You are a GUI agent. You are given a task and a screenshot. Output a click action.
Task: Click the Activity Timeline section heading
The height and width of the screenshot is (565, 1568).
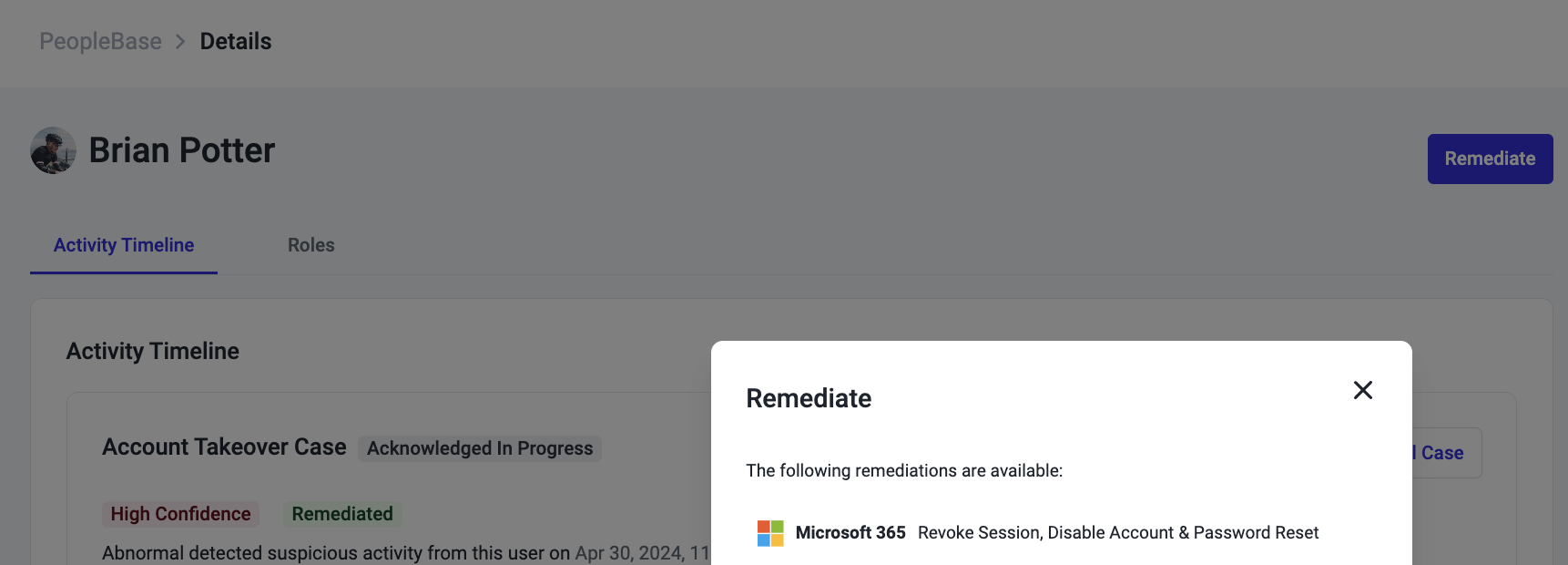pyautogui.click(x=153, y=351)
